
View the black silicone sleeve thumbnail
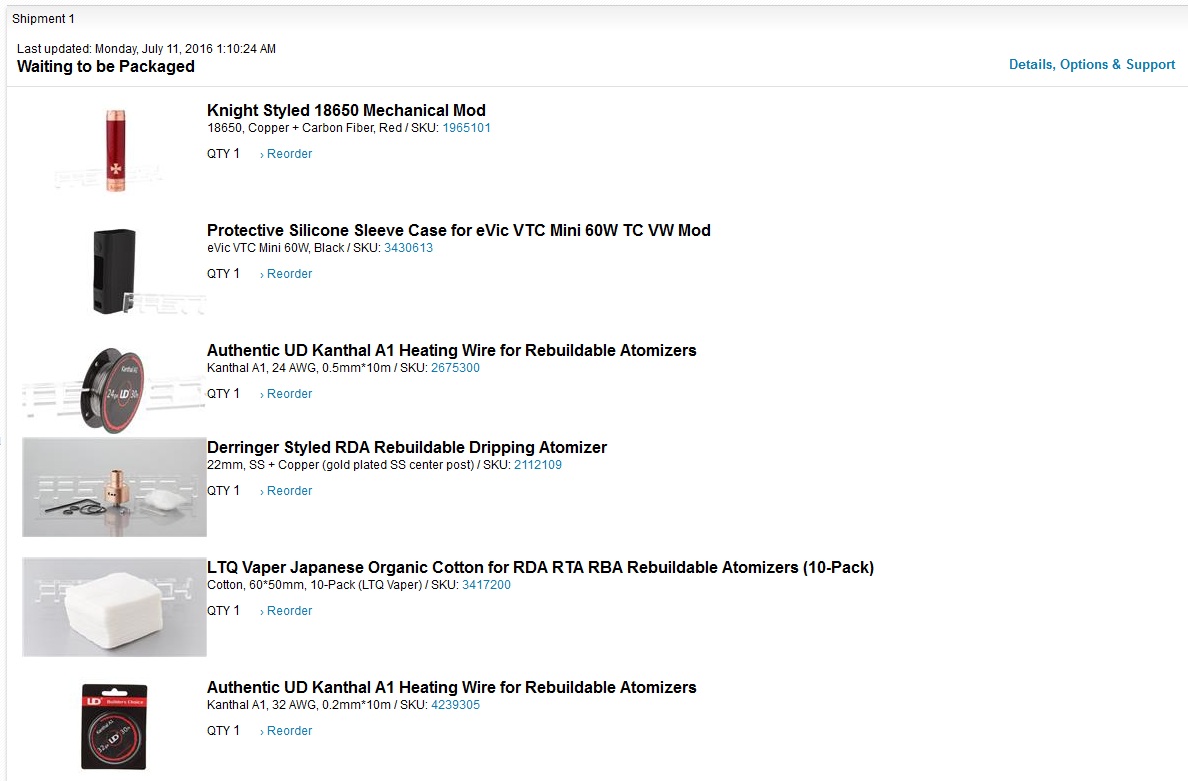click(x=114, y=270)
